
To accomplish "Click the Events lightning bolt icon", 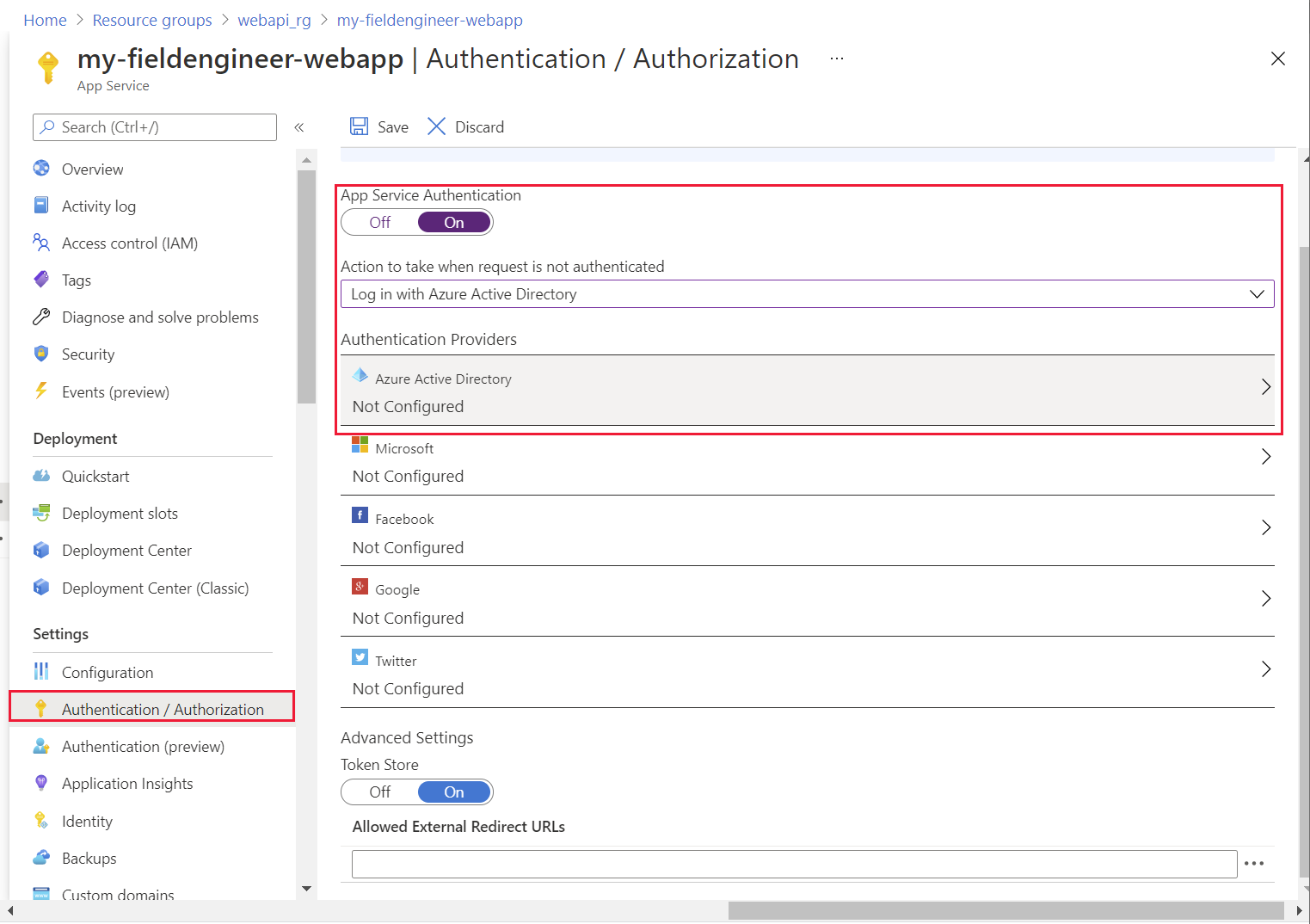I will click(x=40, y=391).
